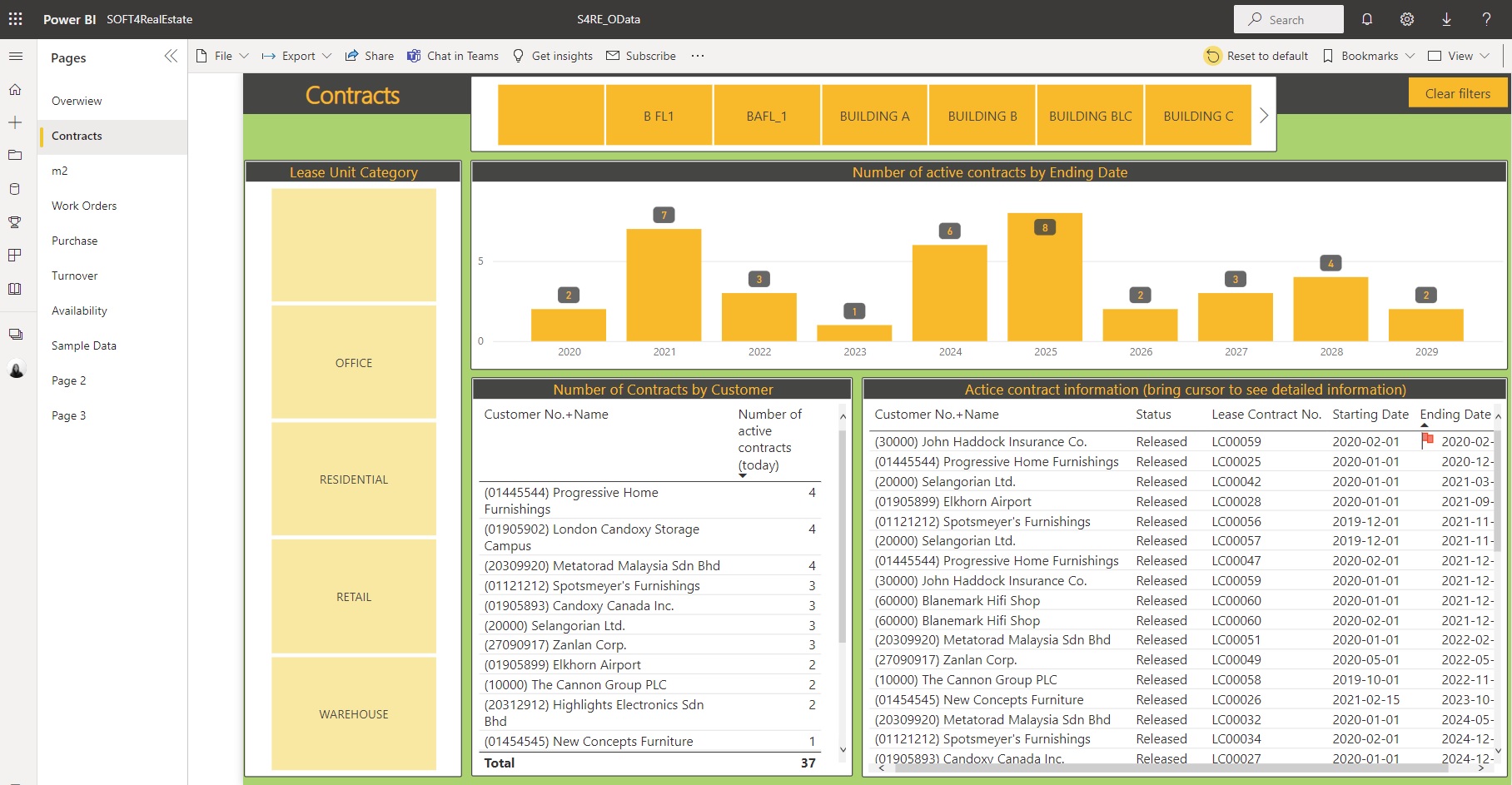Select the Home icon in the navigation rail
The width and height of the screenshot is (1512, 785).
15,89
